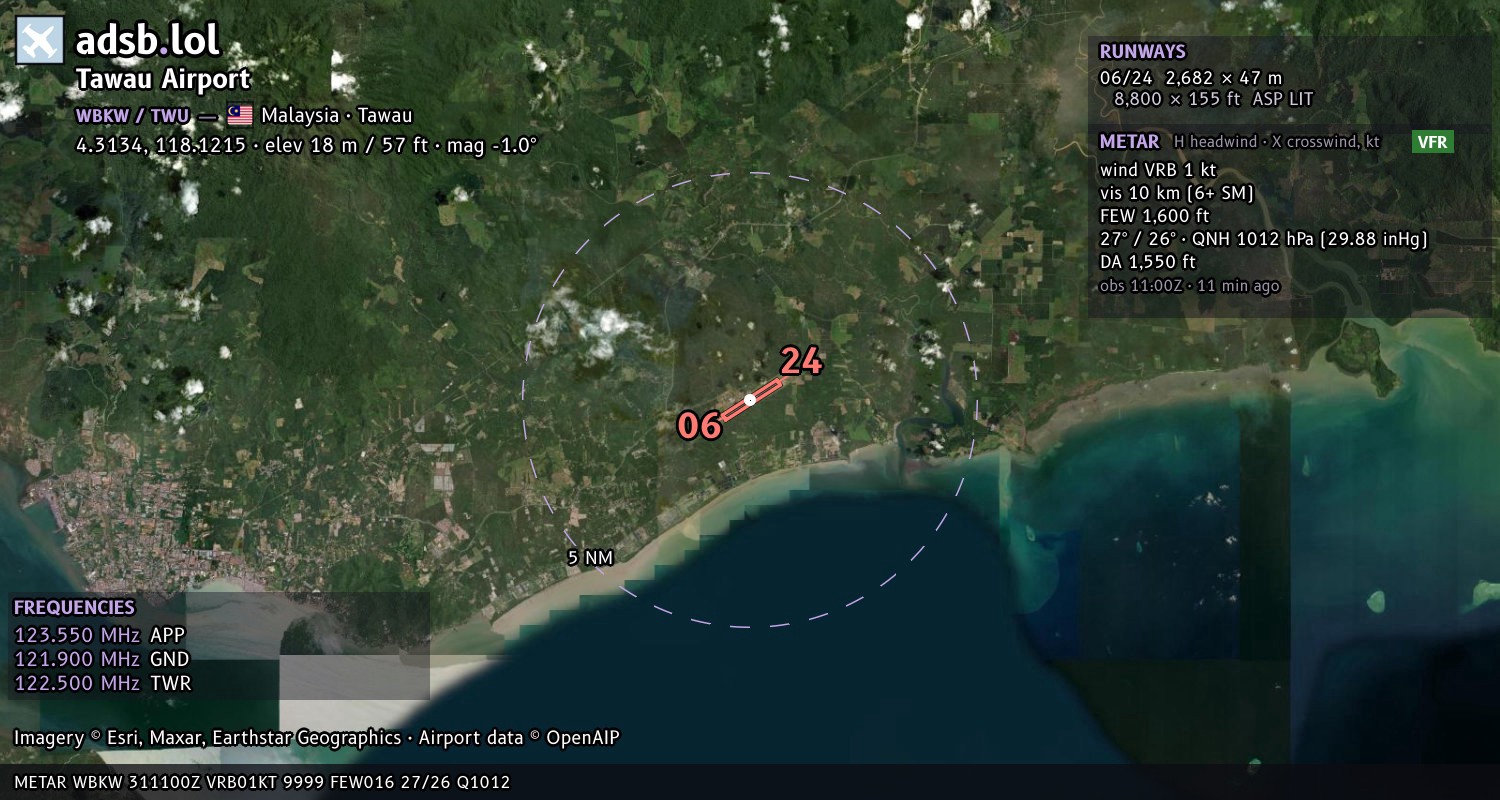1500x800 pixels.
Task: Click the obs 11:00Z observation time
Action: click(x=1189, y=286)
